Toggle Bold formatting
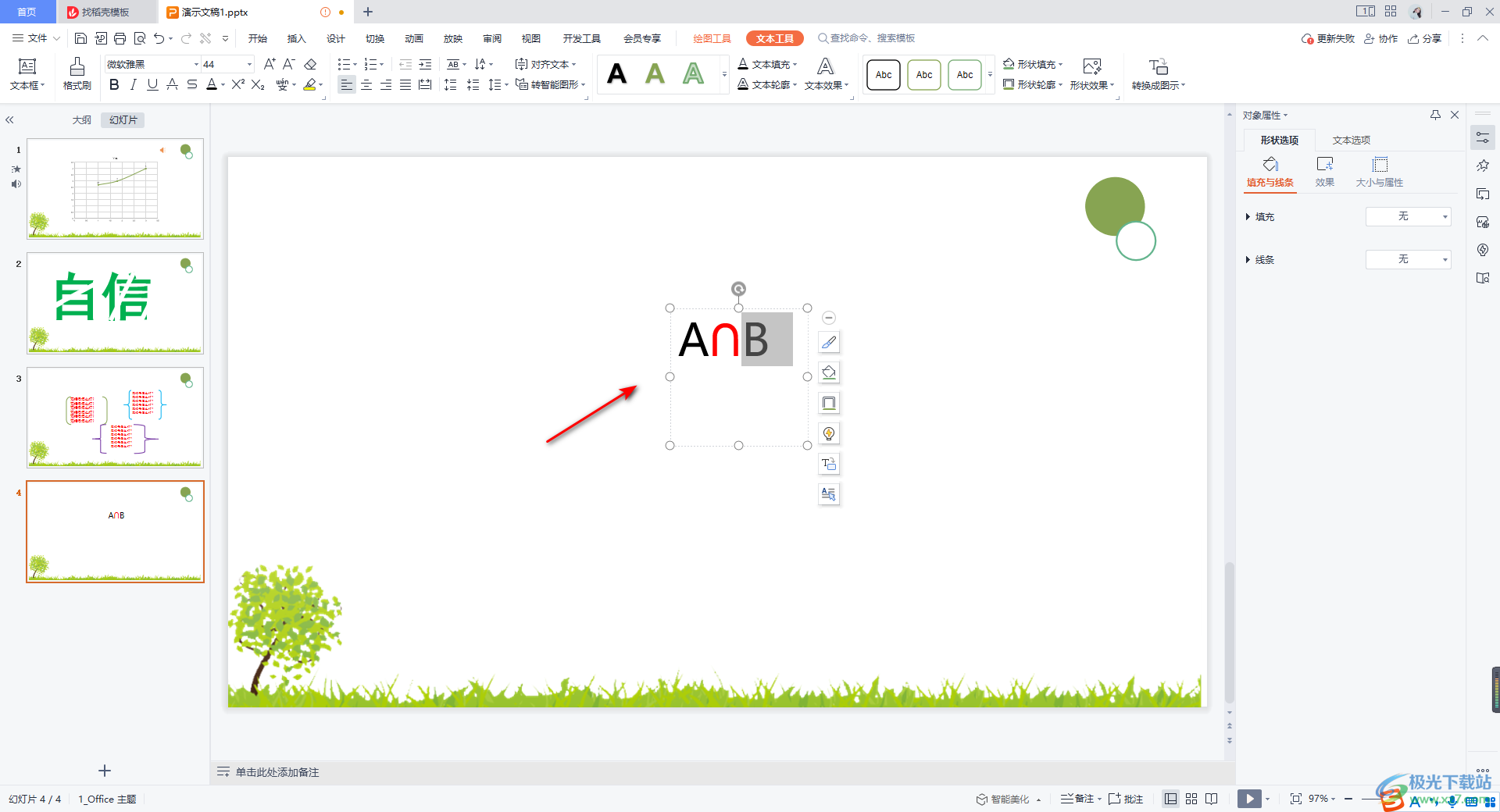The image size is (1500, 812). (x=114, y=84)
